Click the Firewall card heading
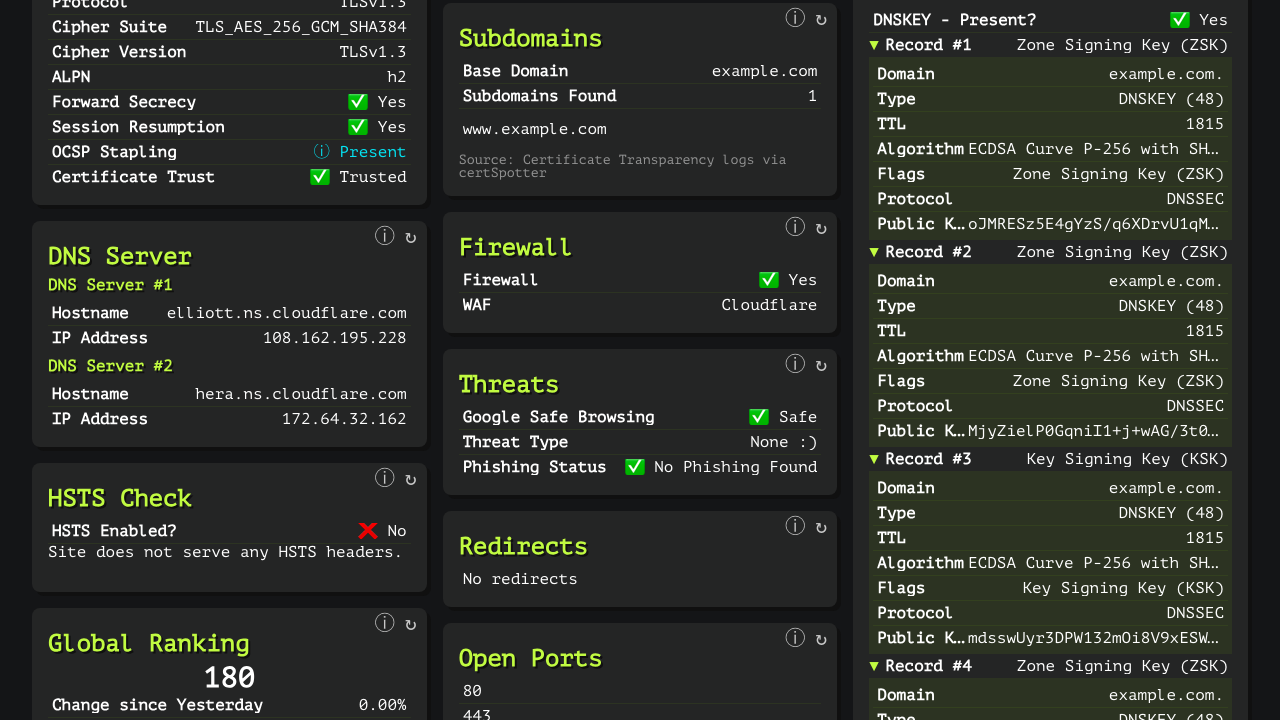1280x720 pixels. (x=516, y=247)
